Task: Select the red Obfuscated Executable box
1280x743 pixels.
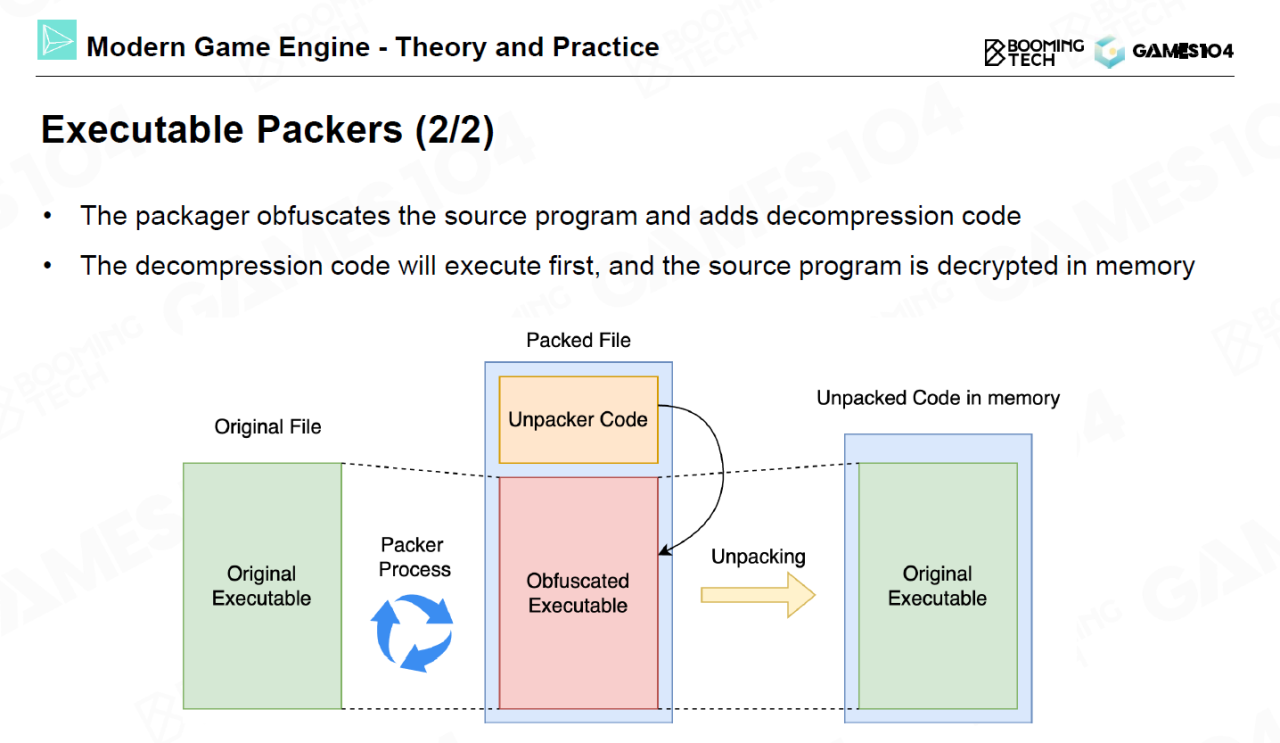Action: (x=578, y=593)
